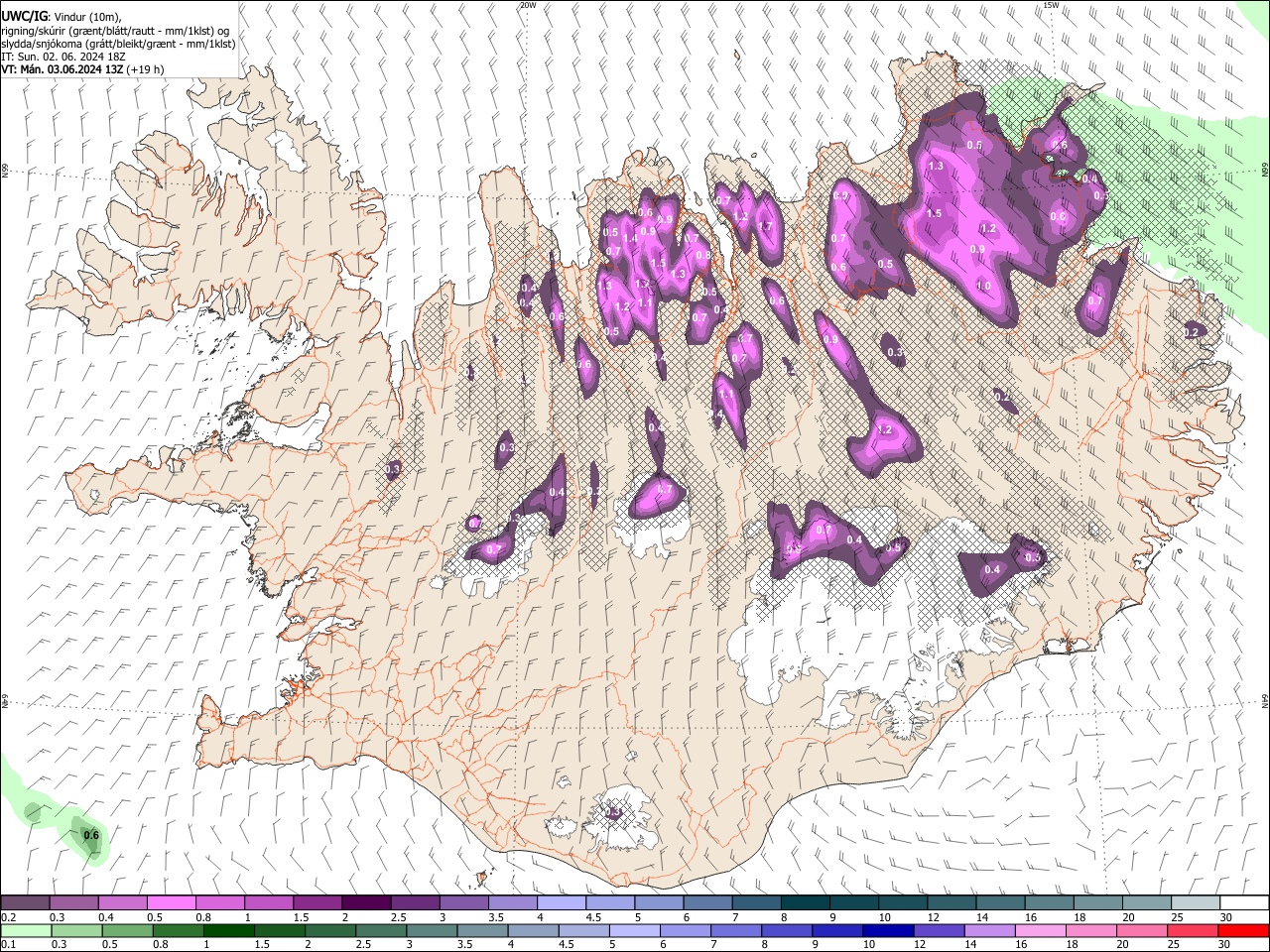The width and height of the screenshot is (1270, 952).
Task: Click the 0.2 dark mauve snow legend swatch
Action: [25, 903]
